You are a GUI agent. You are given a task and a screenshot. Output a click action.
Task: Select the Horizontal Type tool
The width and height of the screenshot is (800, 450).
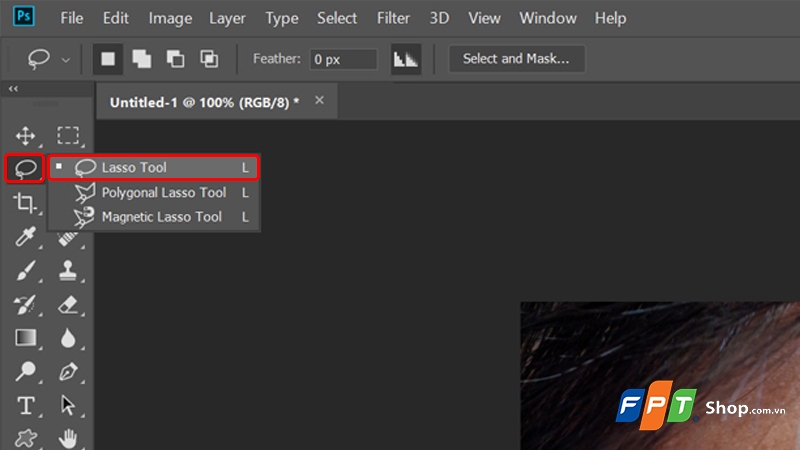pos(26,406)
